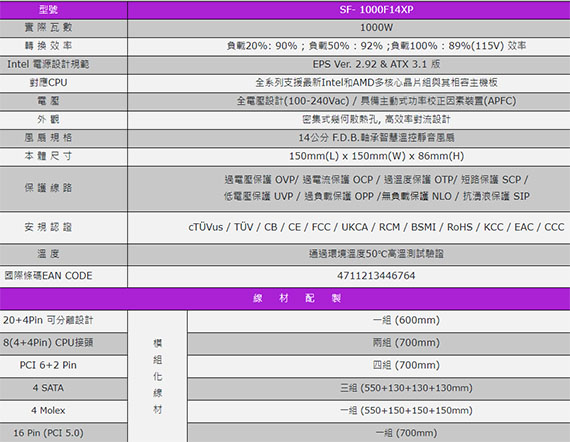This screenshot has width=570, height=442.
Task: Click the 實際瓦數 row label
Action: tap(48, 28)
